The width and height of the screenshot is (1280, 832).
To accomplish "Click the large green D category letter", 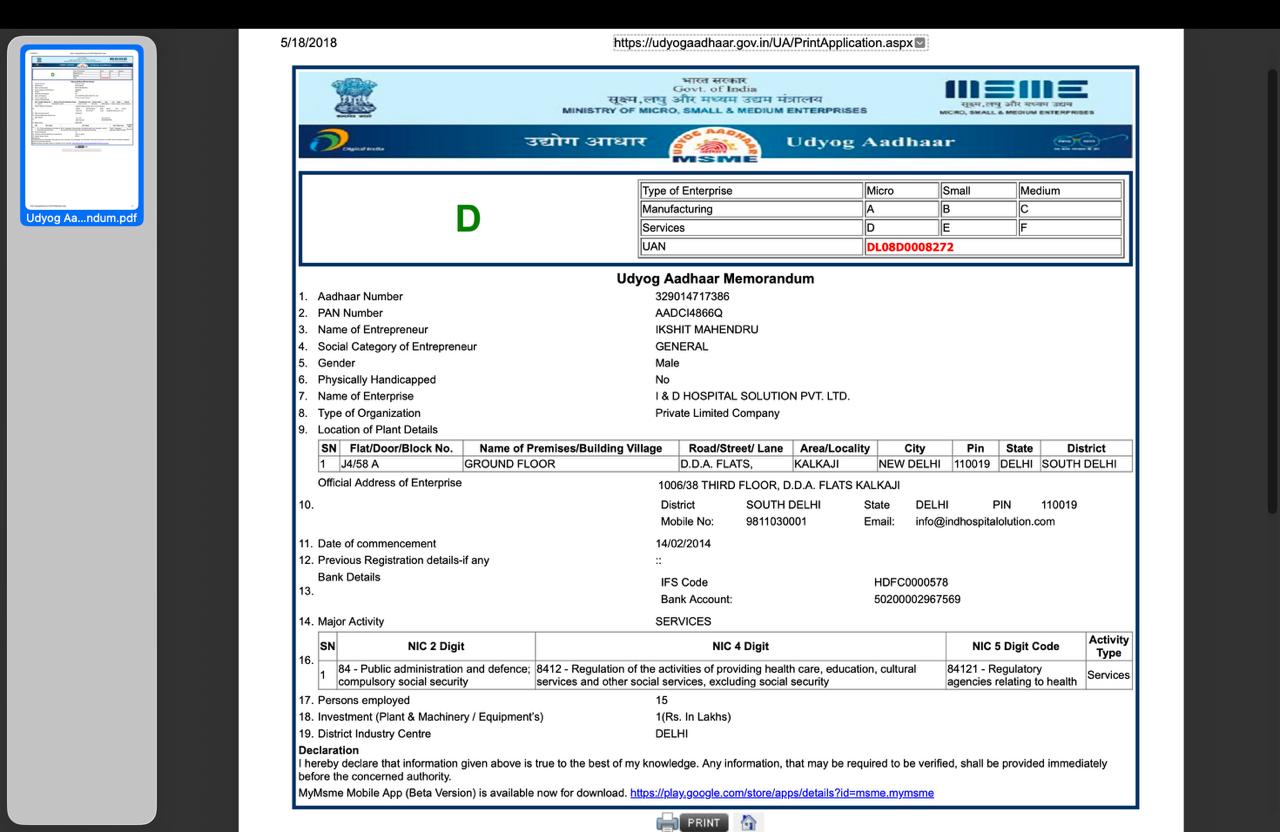I will [468, 219].
